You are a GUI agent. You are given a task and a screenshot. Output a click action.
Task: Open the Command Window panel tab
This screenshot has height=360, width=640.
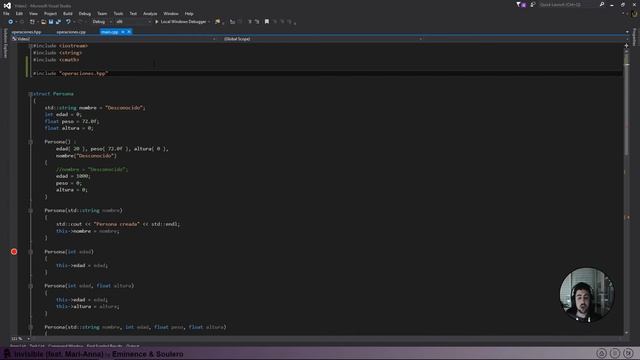coord(66,346)
